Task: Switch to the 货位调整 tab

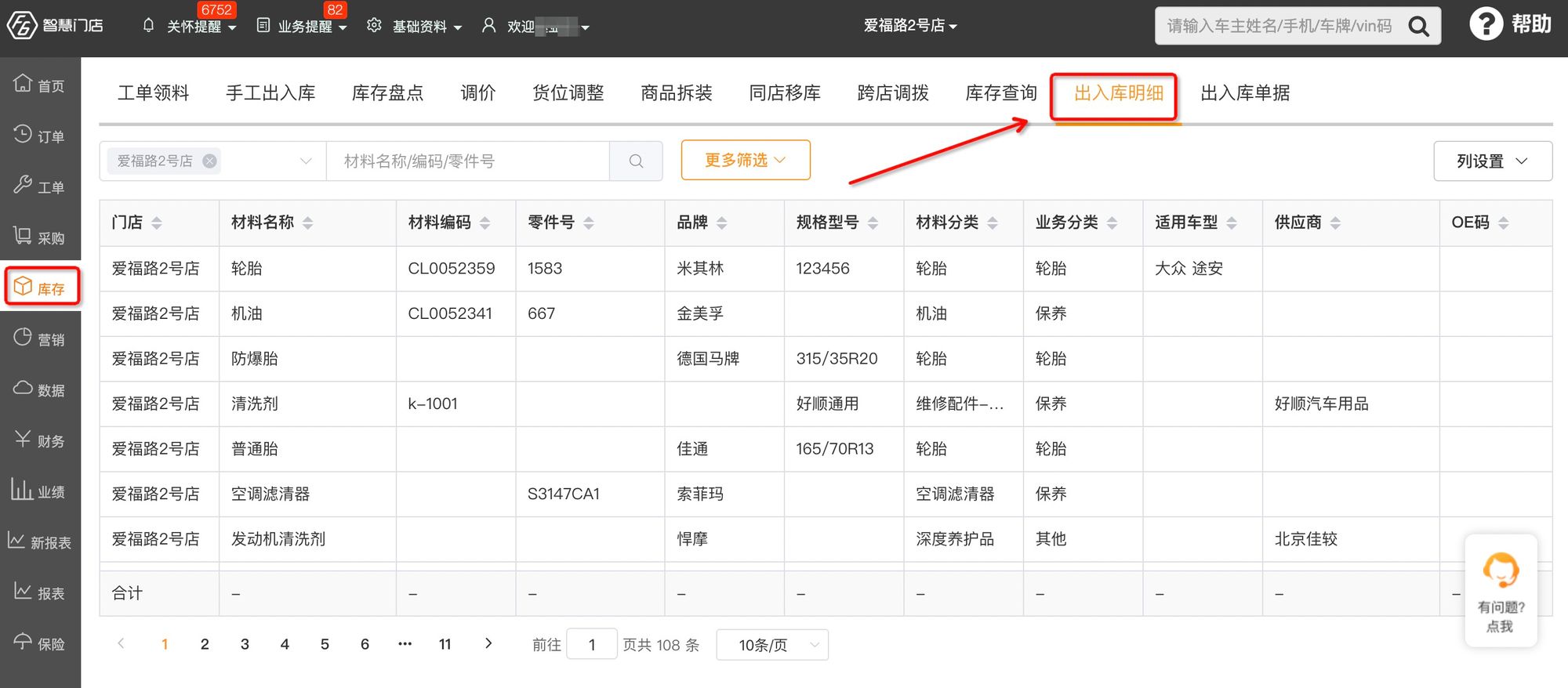Action: pyautogui.click(x=568, y=93)
